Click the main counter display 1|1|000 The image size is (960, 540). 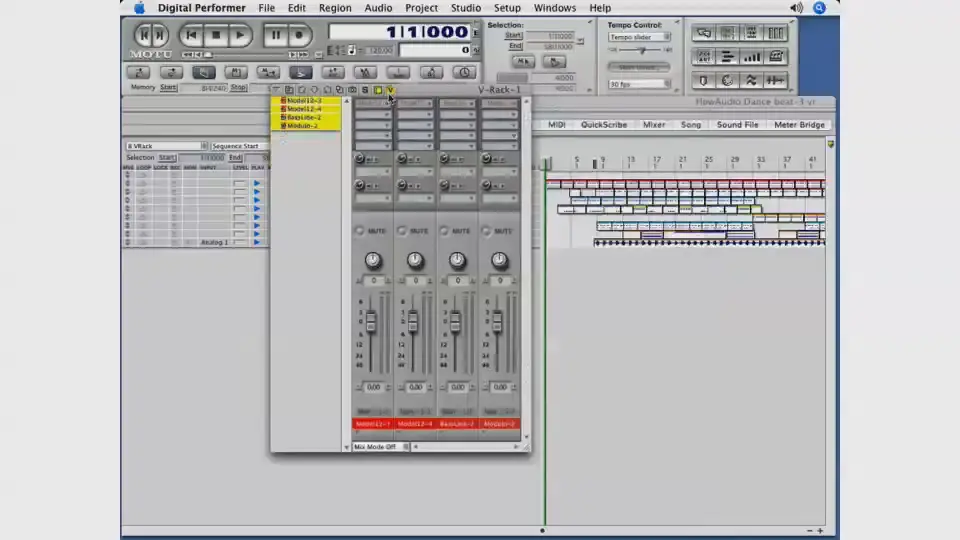pos(400,32)
